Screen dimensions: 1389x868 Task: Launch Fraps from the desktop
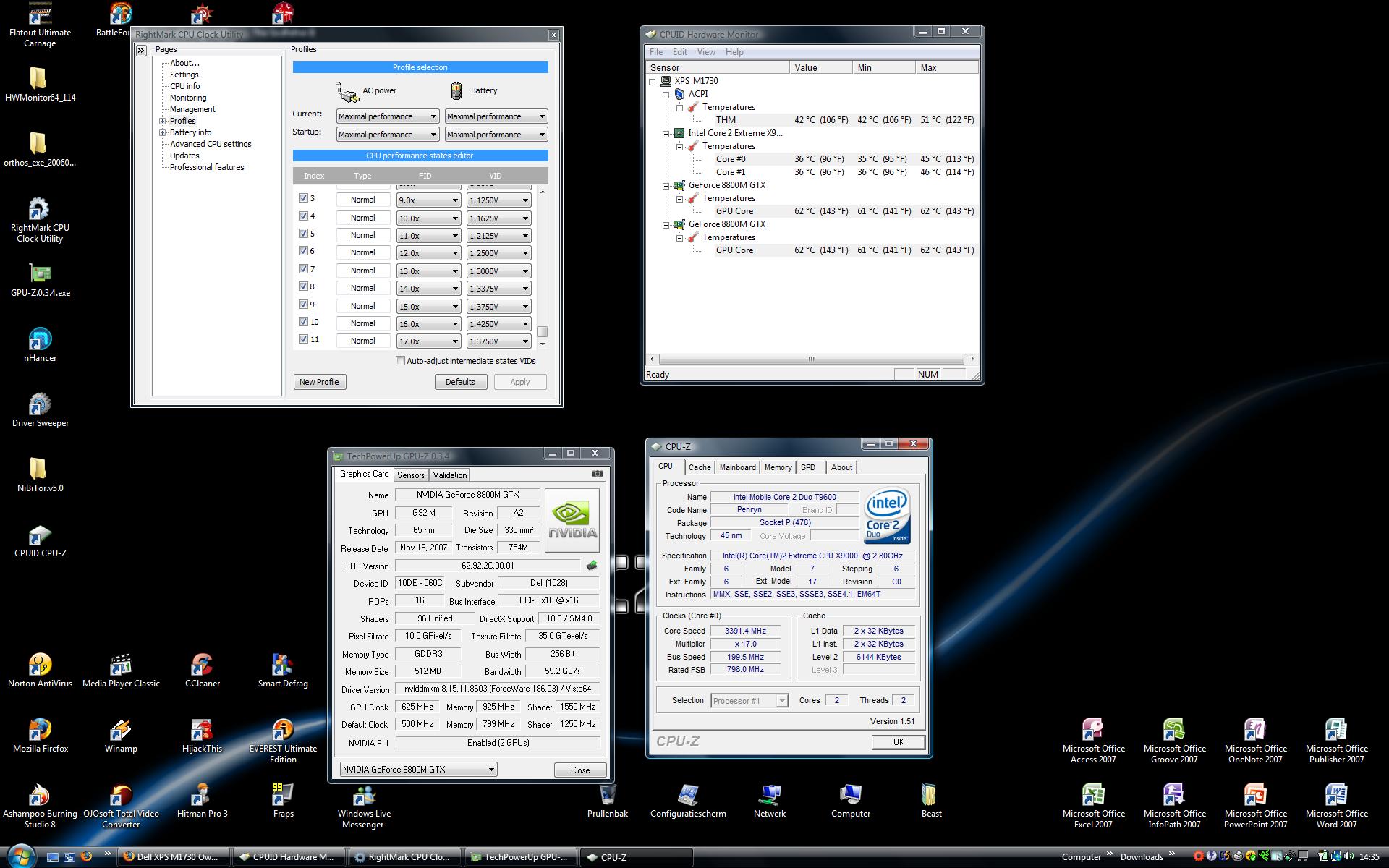[x=283, y=801]
